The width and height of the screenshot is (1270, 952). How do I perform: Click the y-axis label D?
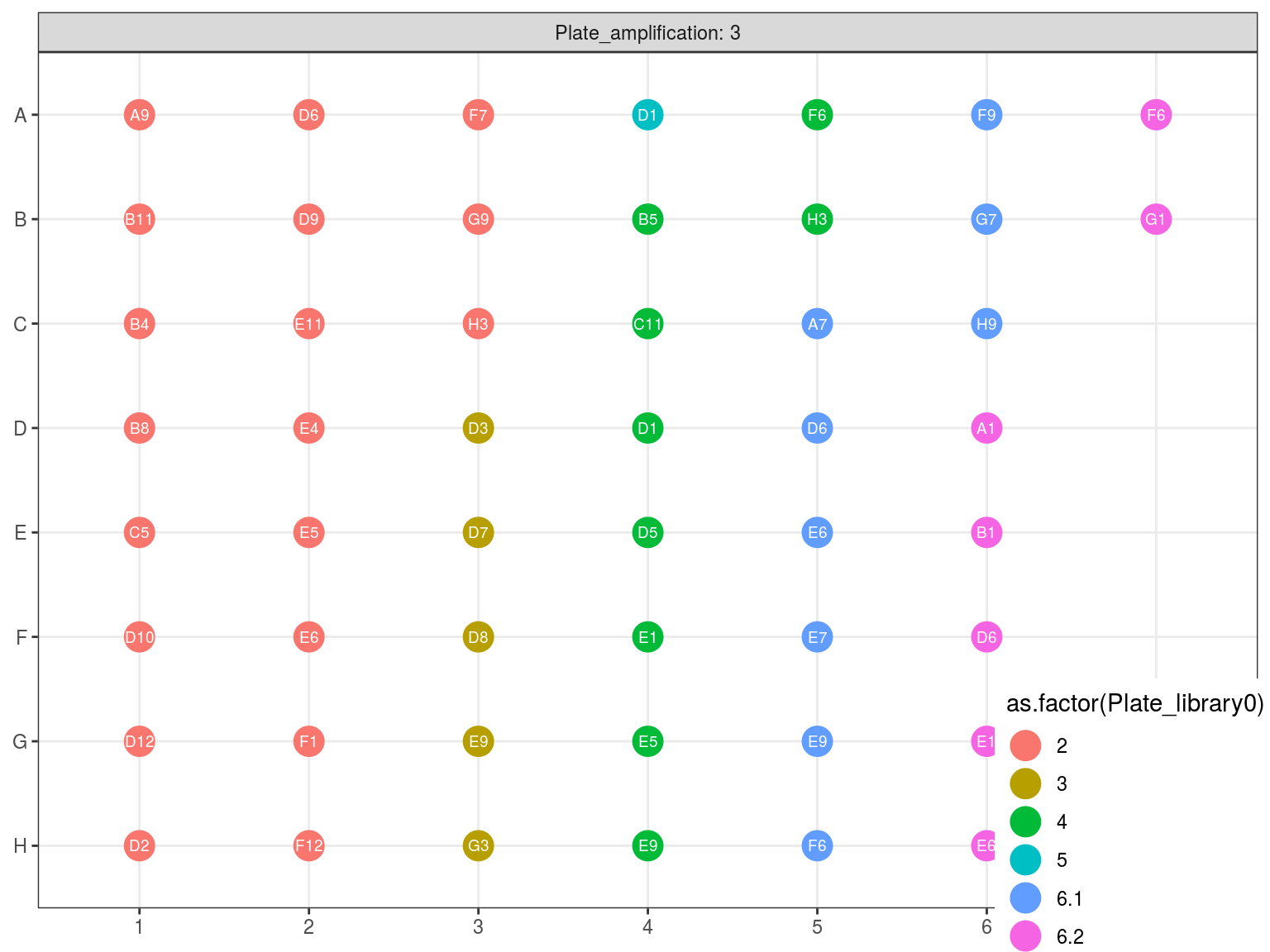click(x=21, y=428)
